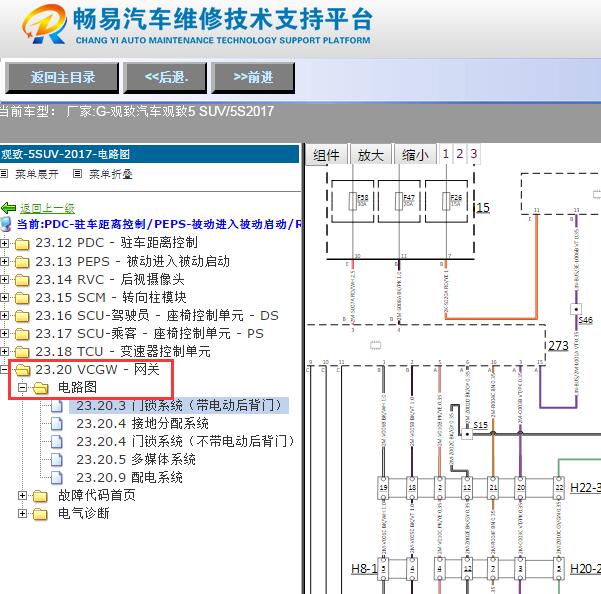Expand the 电气诊断 folder
This screenshot has width=601, height=594.
point(23,514)
